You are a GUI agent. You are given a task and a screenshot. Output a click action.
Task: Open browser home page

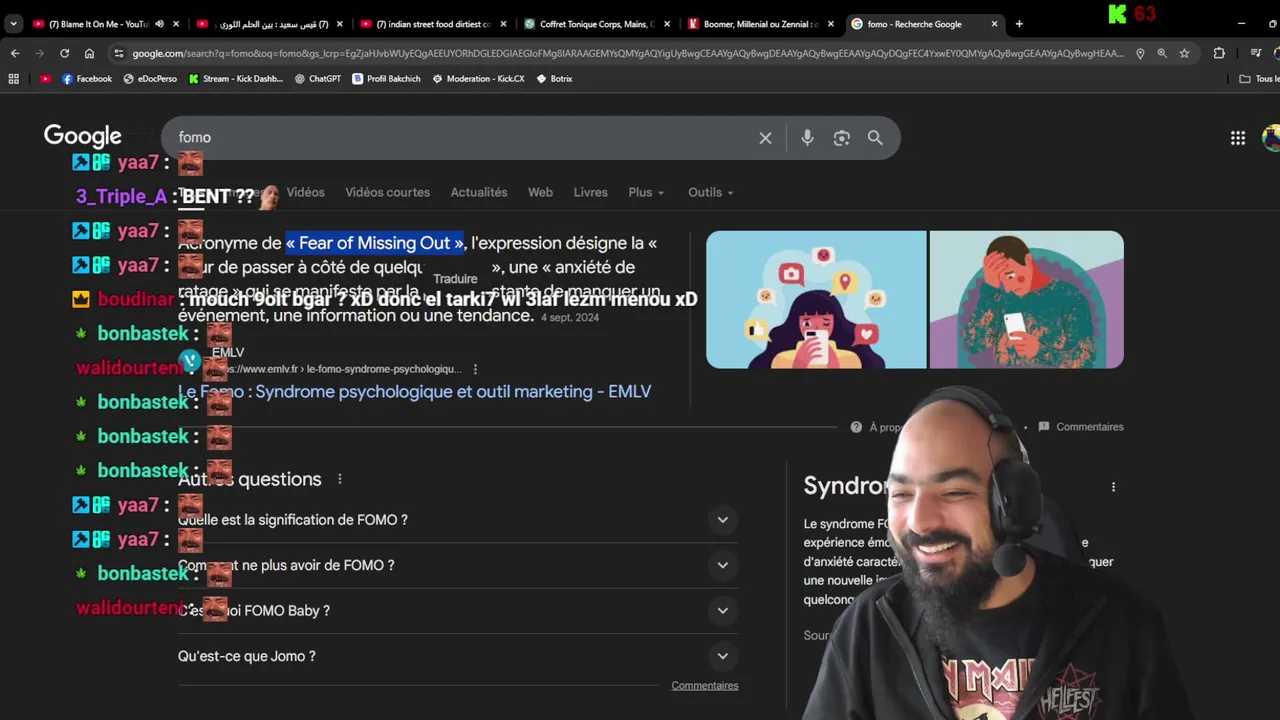point(89,53)
